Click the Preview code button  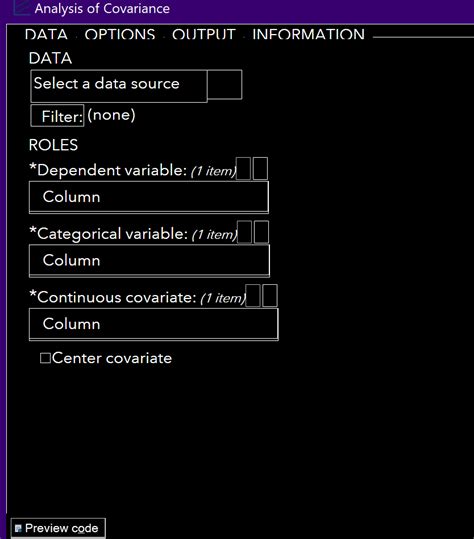[x=58, y=528]
